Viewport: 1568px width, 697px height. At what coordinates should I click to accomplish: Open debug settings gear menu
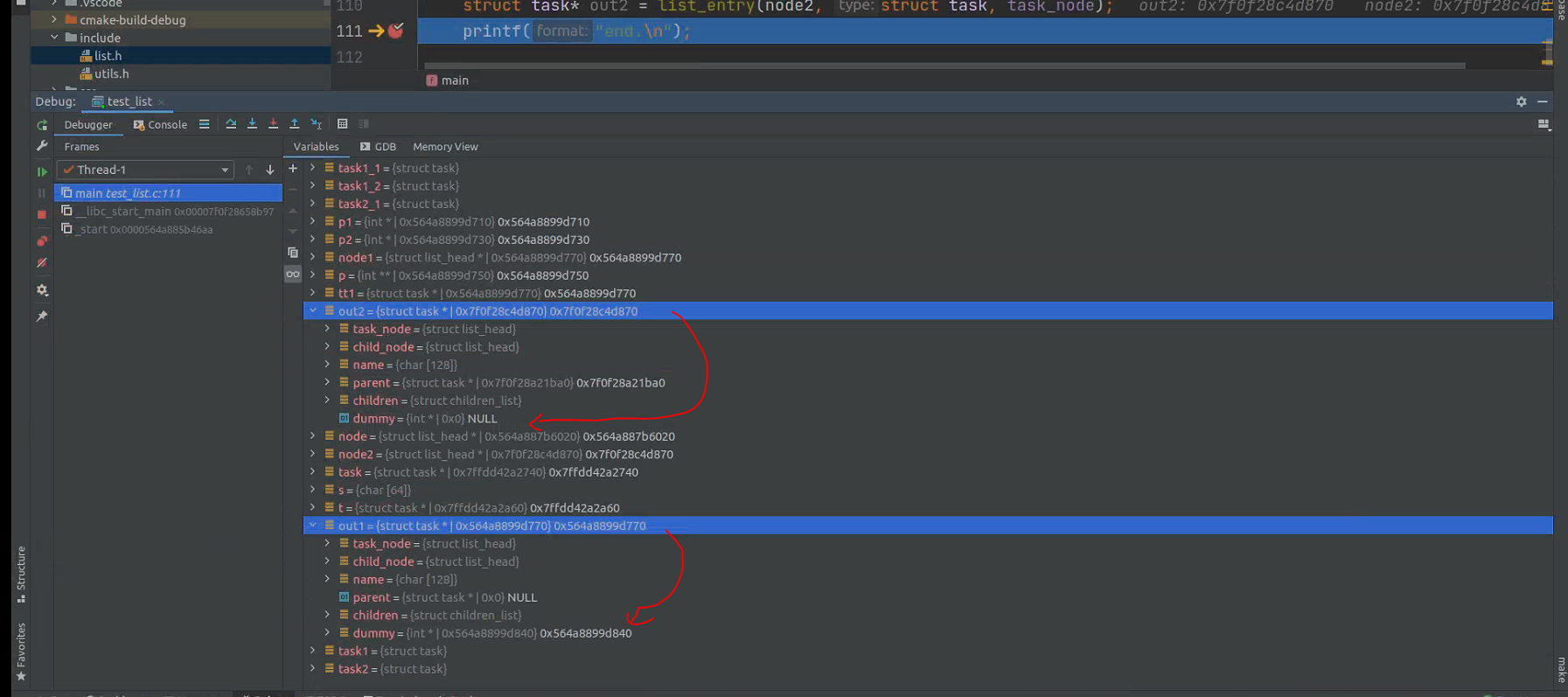[42, 290]
